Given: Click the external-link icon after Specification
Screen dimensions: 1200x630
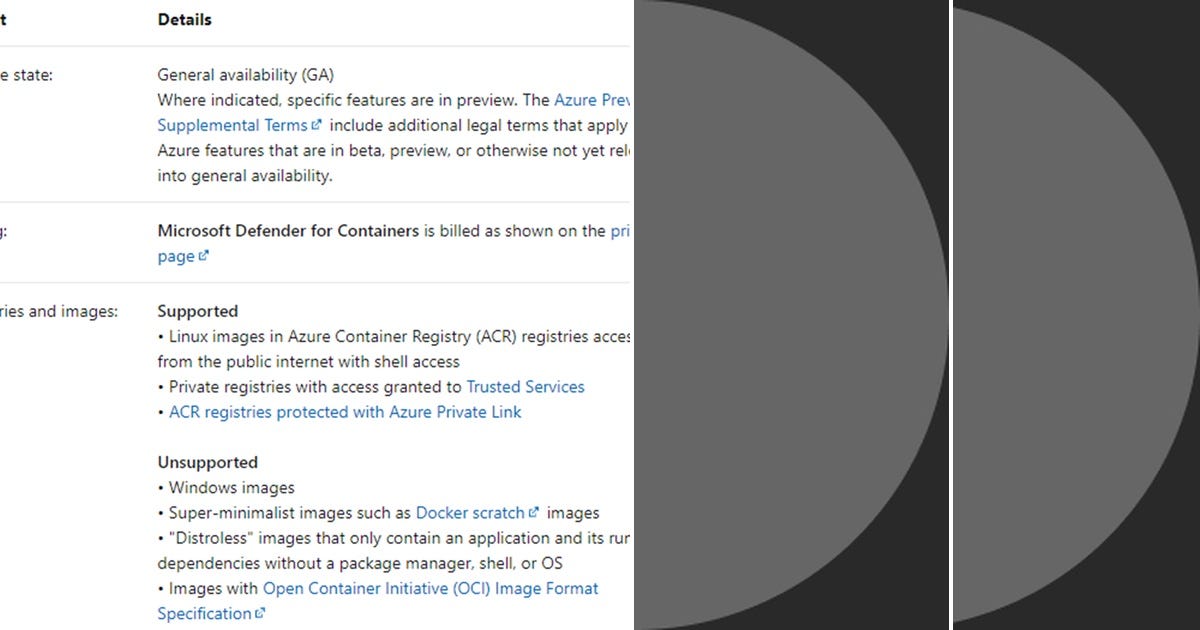Looking at the screenshot, I should point(260,613).
